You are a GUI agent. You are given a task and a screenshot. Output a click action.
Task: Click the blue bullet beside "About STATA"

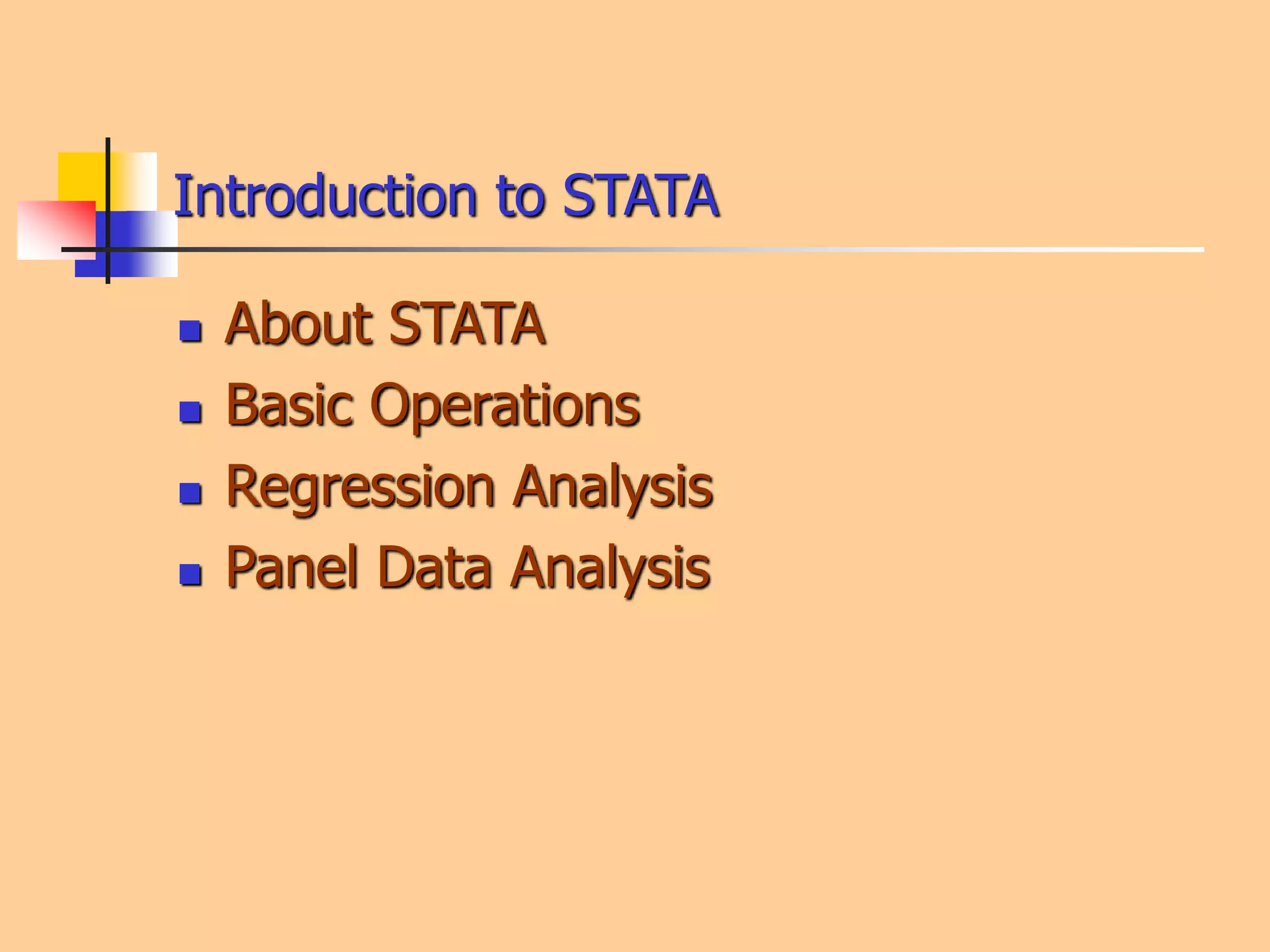click(190, 331)
